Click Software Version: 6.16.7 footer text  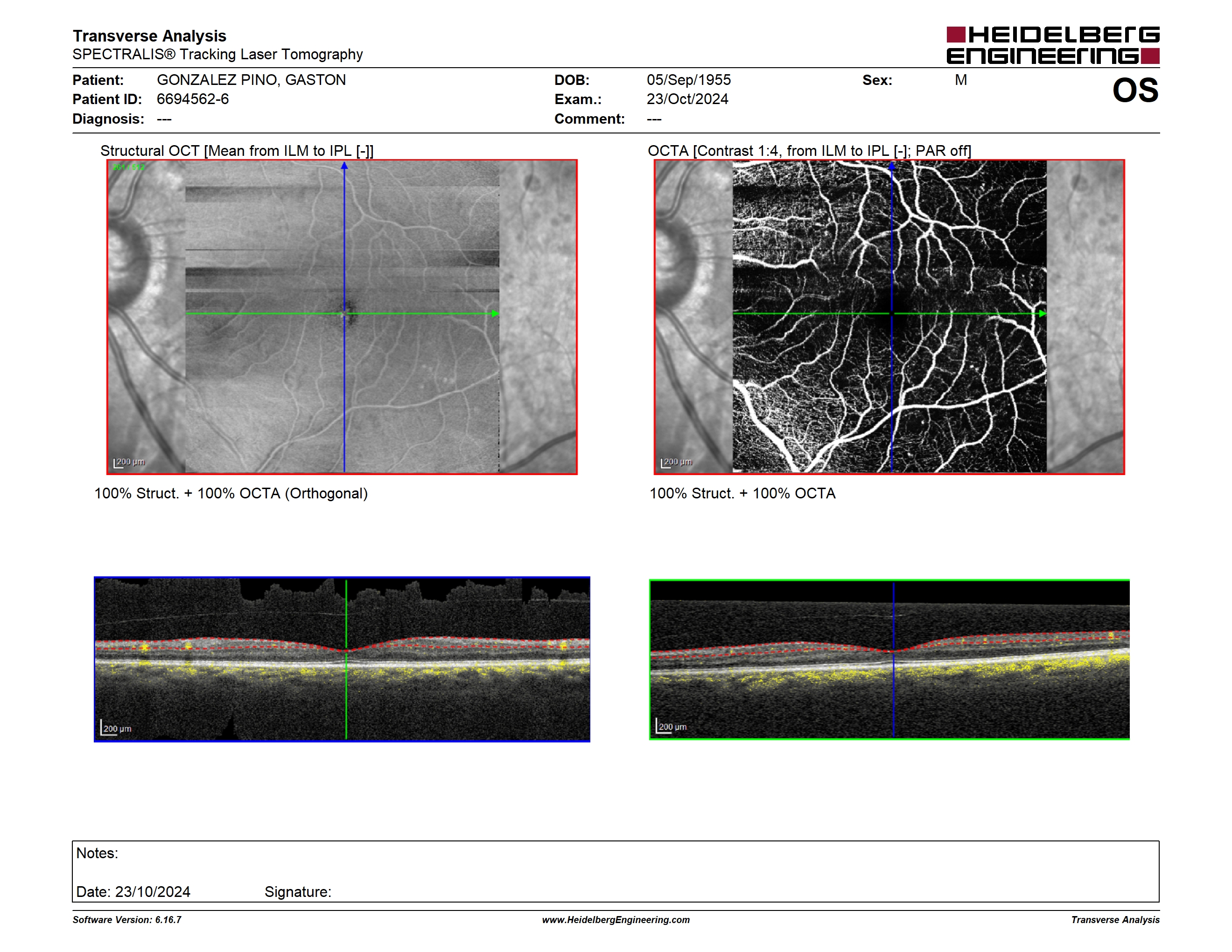point(127,920)
